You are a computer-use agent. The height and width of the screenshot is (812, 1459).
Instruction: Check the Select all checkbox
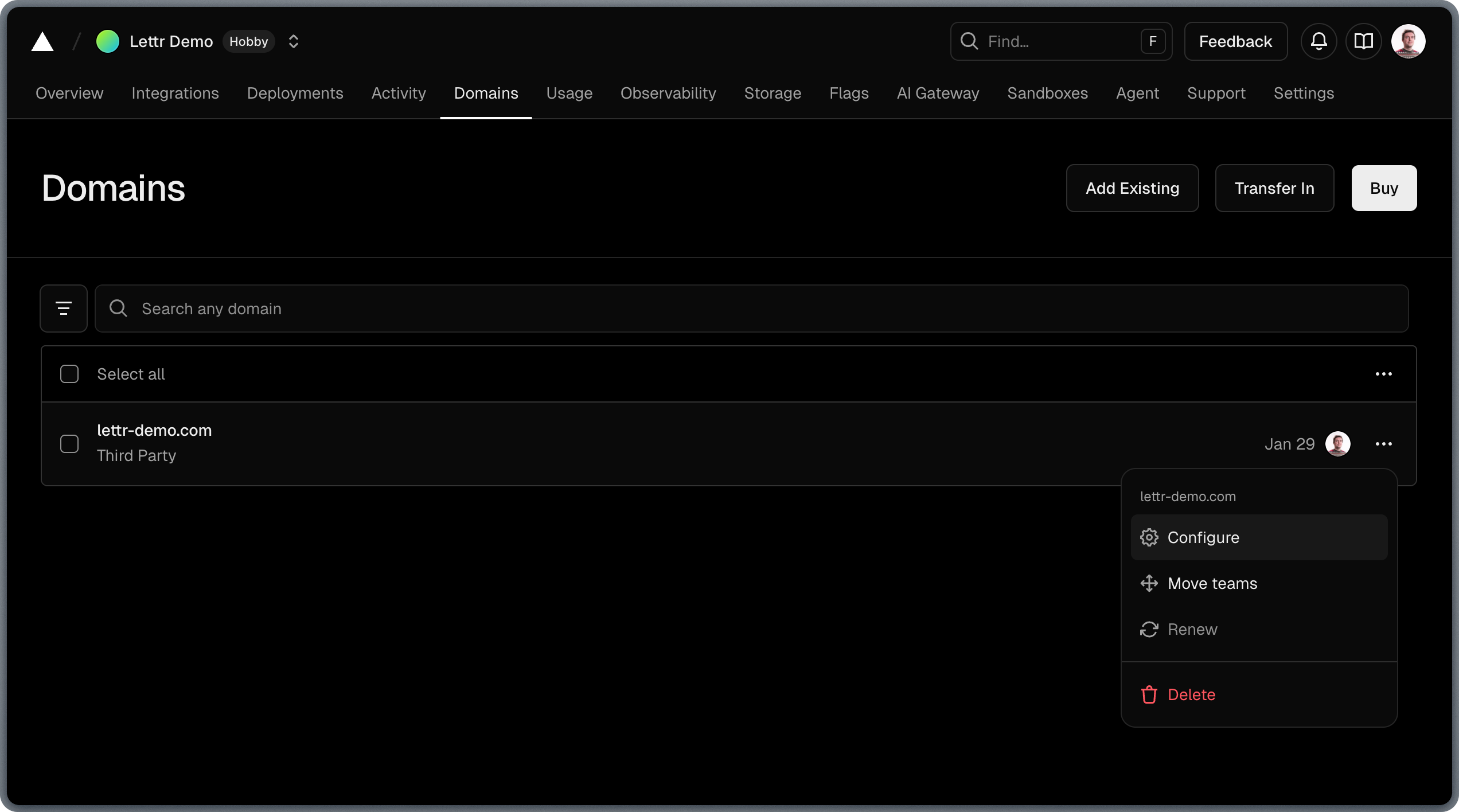[69, 373]
